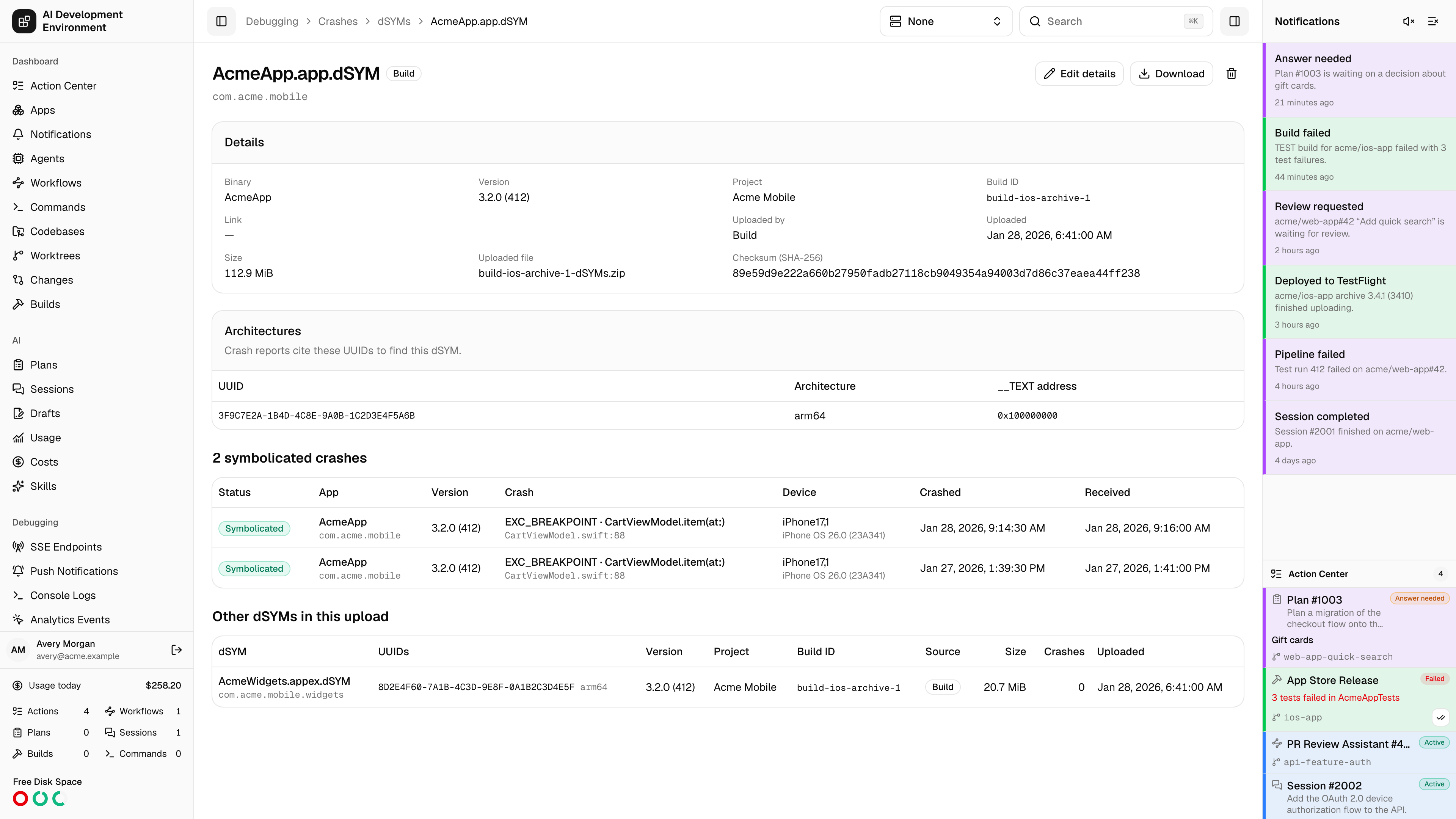Click the Workflows sidebar icon
This screenshot has height=819, width=1456.
(18, 182)
